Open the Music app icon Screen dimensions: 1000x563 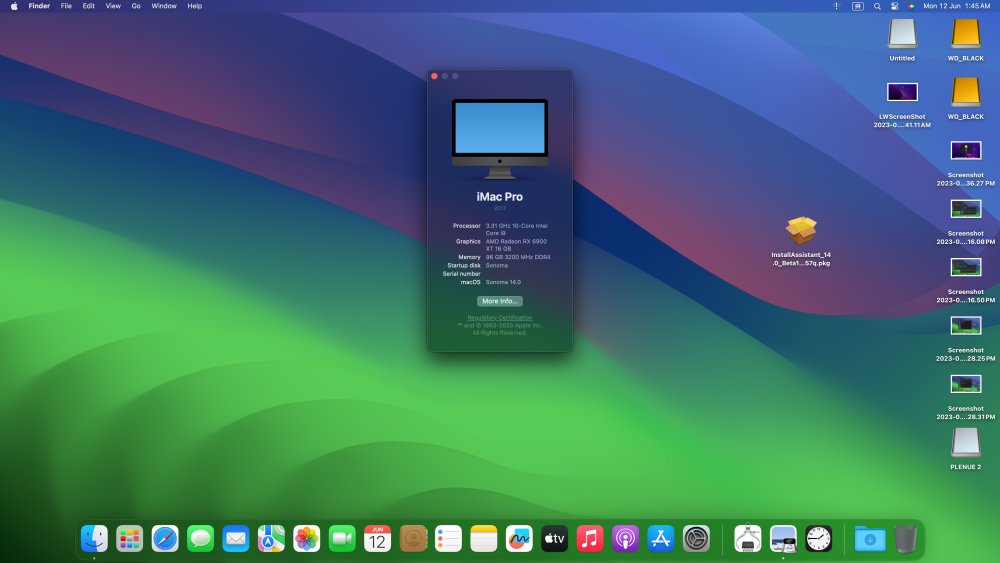click(x=590, y=539)
